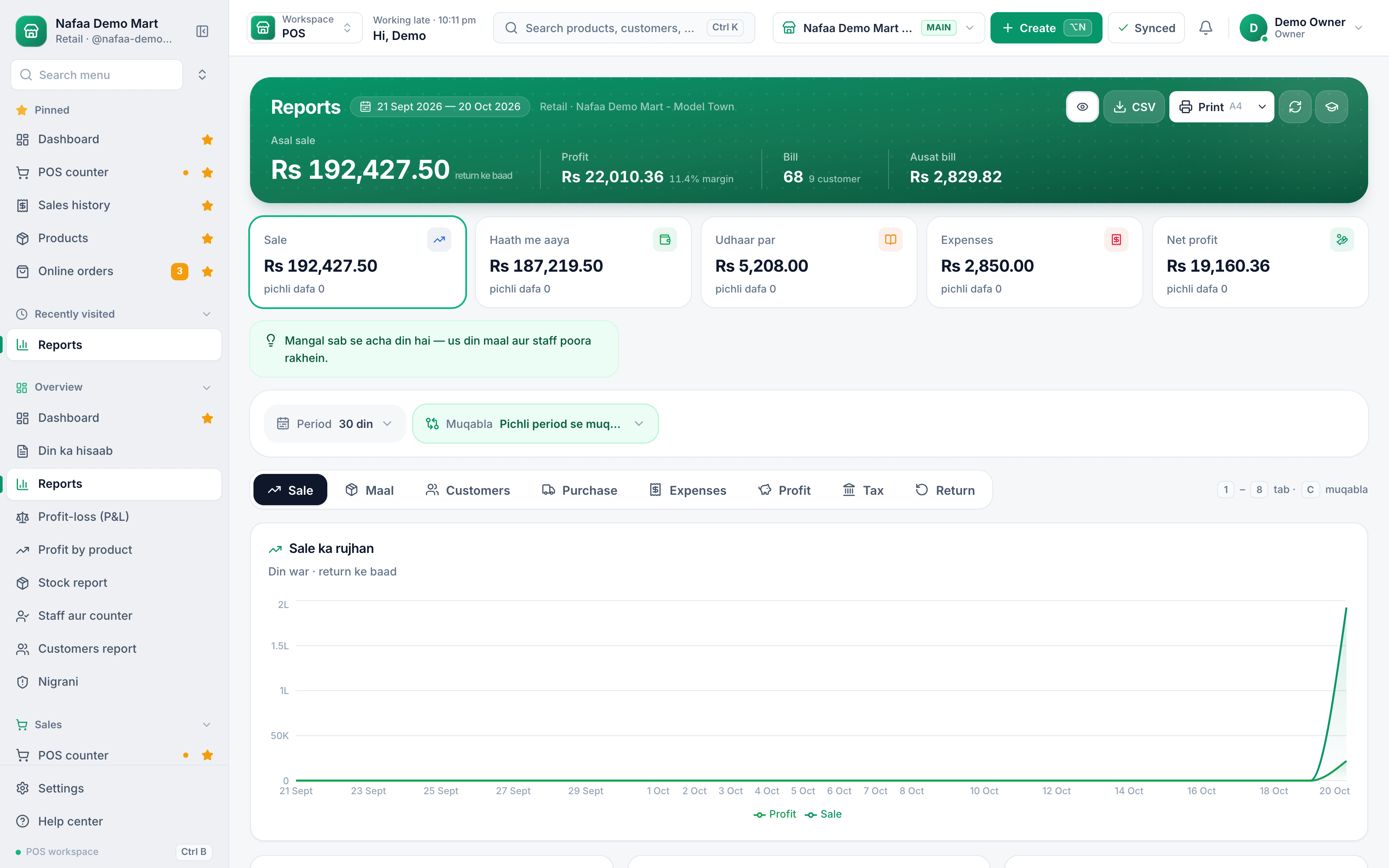Viewport: 1389px width, 868px height.
Task: Open the Muqabla comparison dropdown
Action: click(535, 424)
